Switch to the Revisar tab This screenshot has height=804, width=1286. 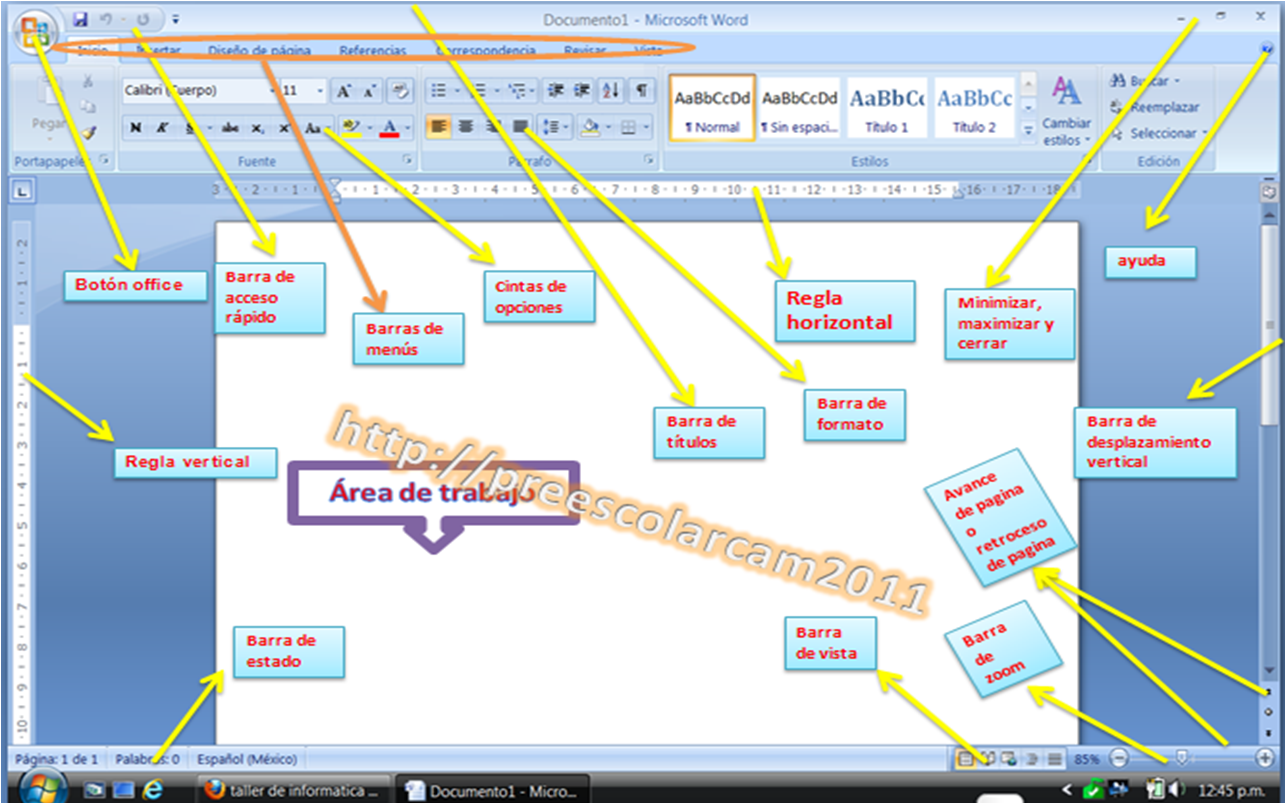[x=584, y=50]
